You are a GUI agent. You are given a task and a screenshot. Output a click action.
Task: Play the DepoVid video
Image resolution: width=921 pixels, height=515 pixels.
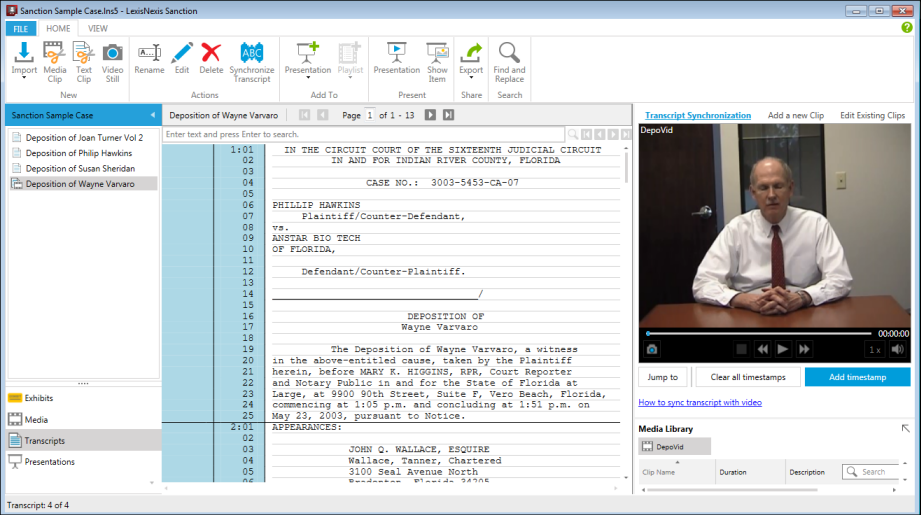782,349
